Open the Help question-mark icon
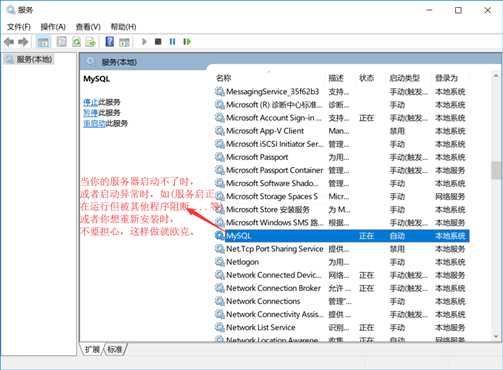This screenshot has width=503, height=370. pyautogui.click(x=109, y=42)
